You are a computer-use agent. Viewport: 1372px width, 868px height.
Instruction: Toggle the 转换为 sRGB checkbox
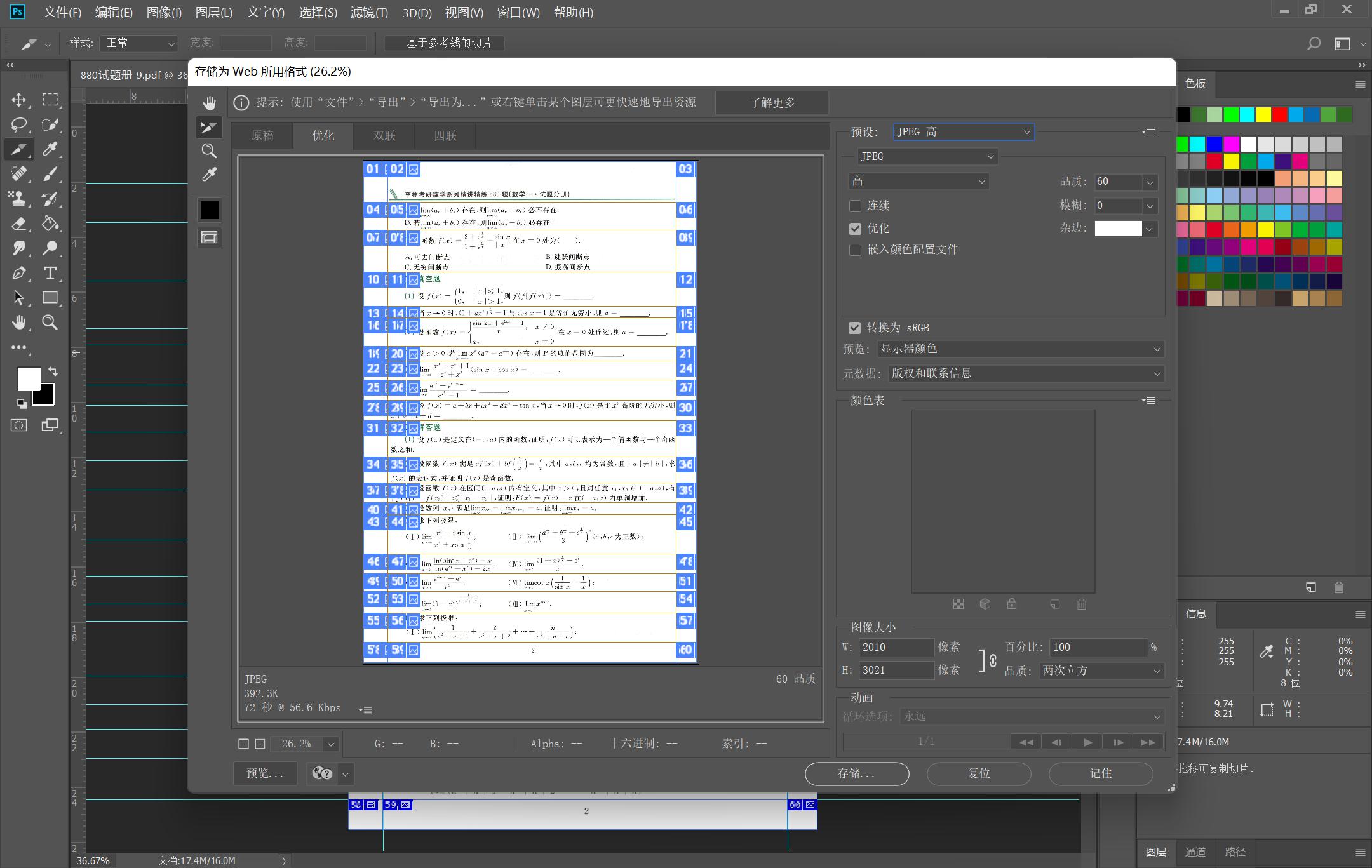point(854,328)
